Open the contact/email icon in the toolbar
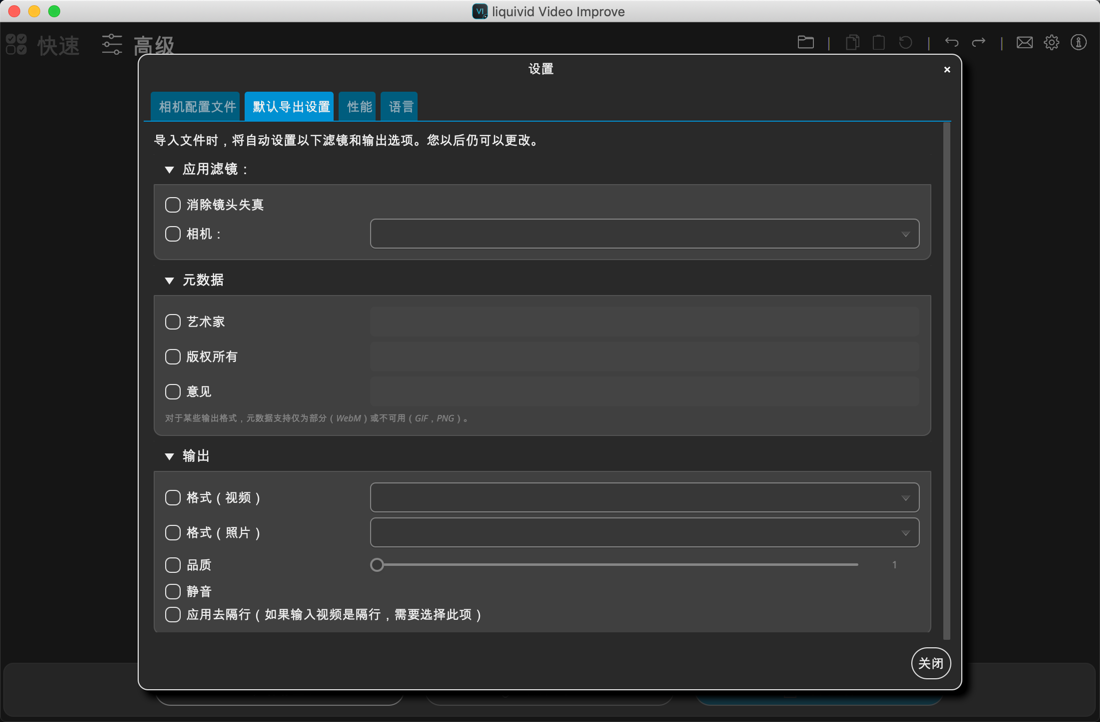 pyautogui.click(x=1024, y=42)
